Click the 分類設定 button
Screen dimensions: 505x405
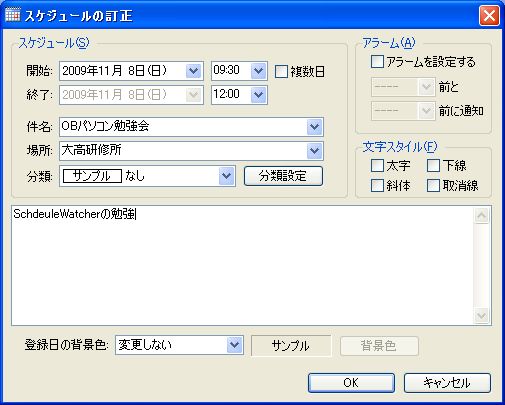coord(283,176)
